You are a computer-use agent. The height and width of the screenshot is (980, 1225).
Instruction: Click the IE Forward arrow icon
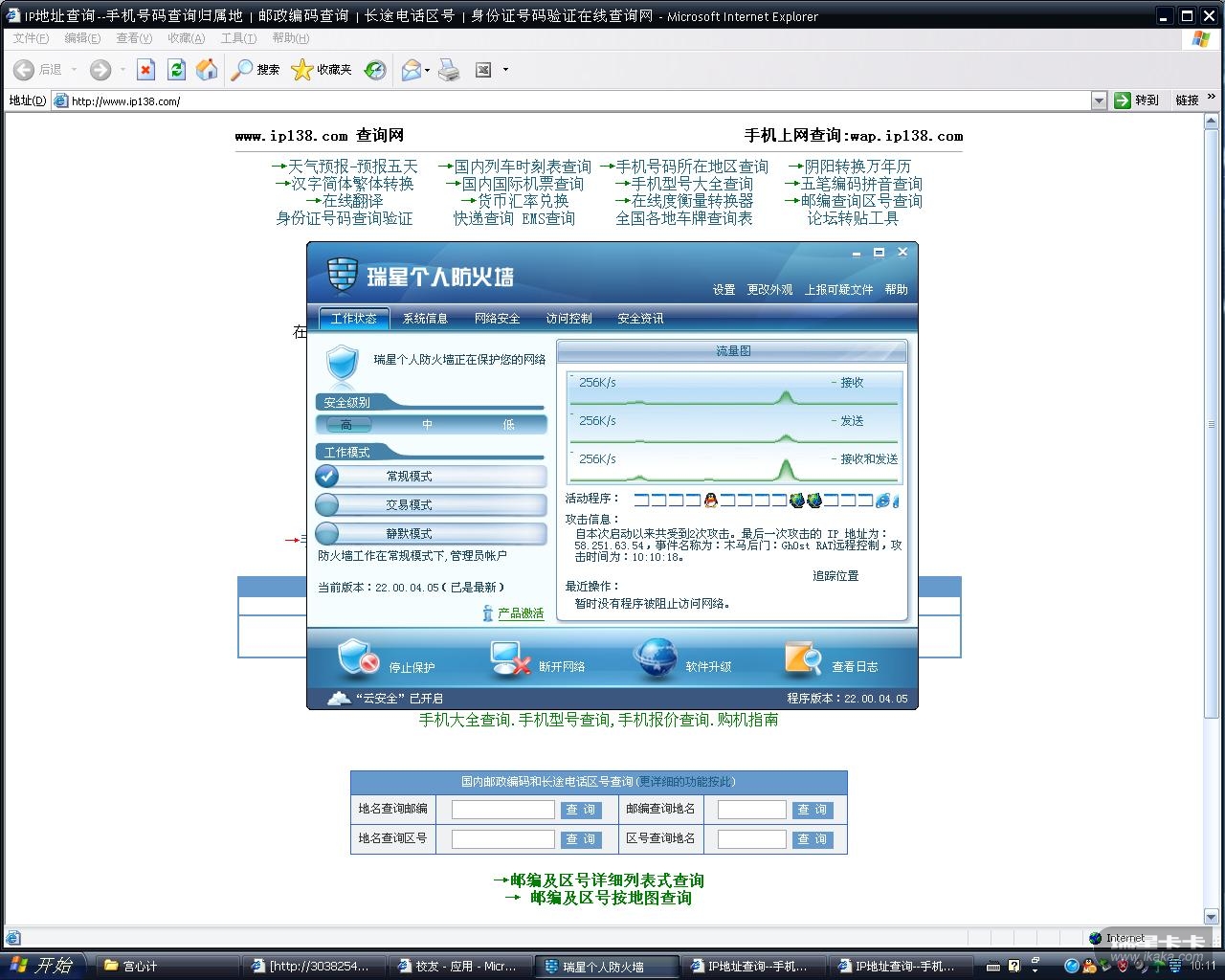coord(100,70)
